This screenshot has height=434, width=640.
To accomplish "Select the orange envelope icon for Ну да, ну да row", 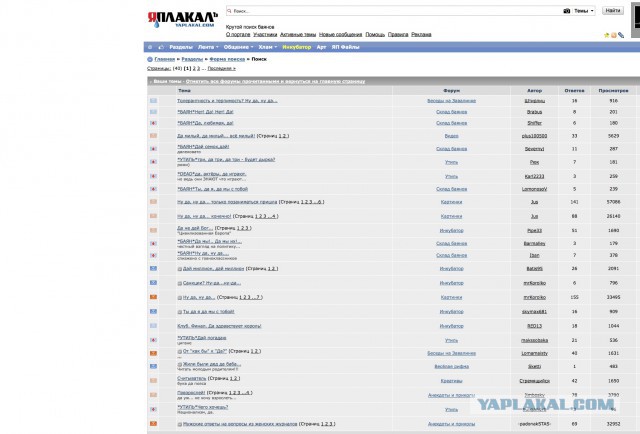I will (x=153, y=297).
